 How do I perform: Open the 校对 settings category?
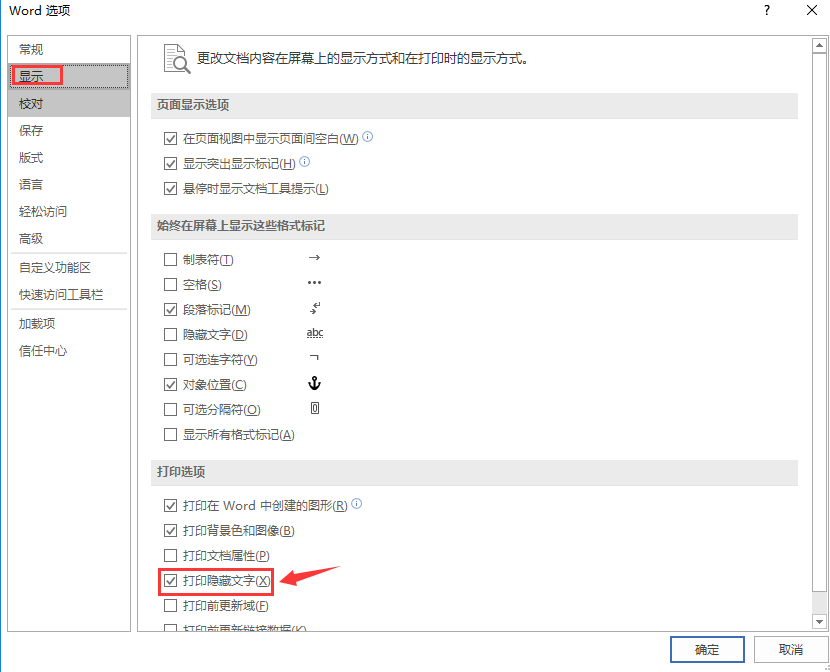coord(69,104)
